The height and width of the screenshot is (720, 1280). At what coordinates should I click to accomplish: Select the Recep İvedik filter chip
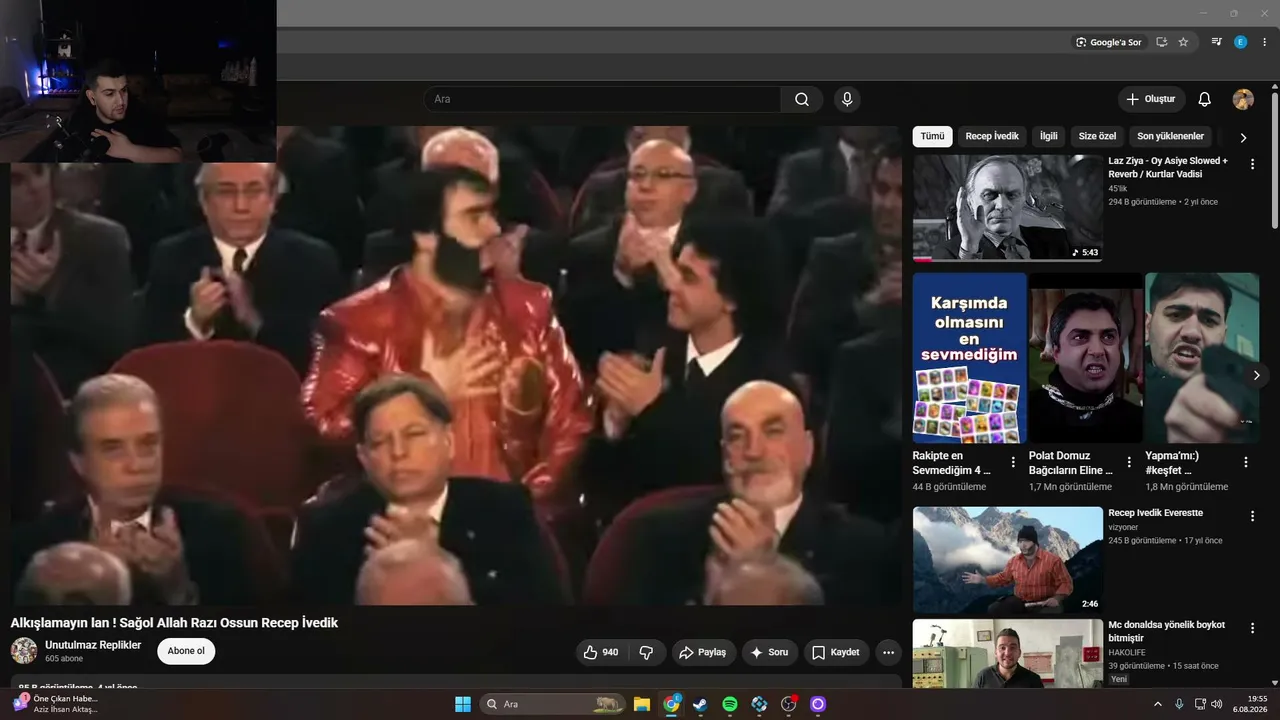(992, 136)
